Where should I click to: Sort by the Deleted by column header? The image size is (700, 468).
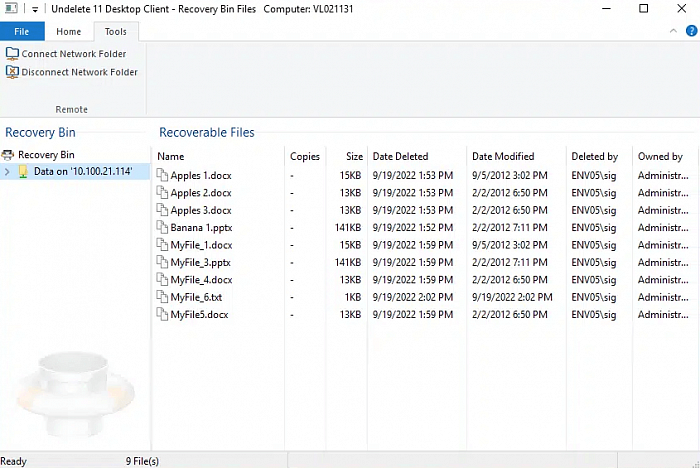595,156
